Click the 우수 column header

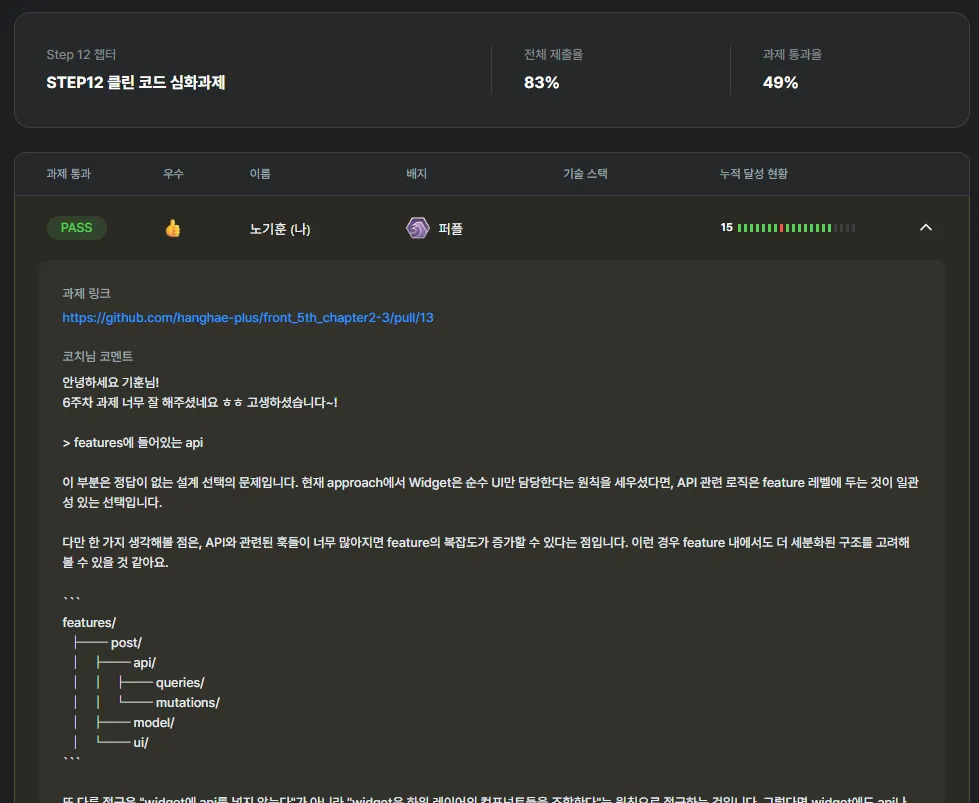pyautogui.click(x=174, y=174)
